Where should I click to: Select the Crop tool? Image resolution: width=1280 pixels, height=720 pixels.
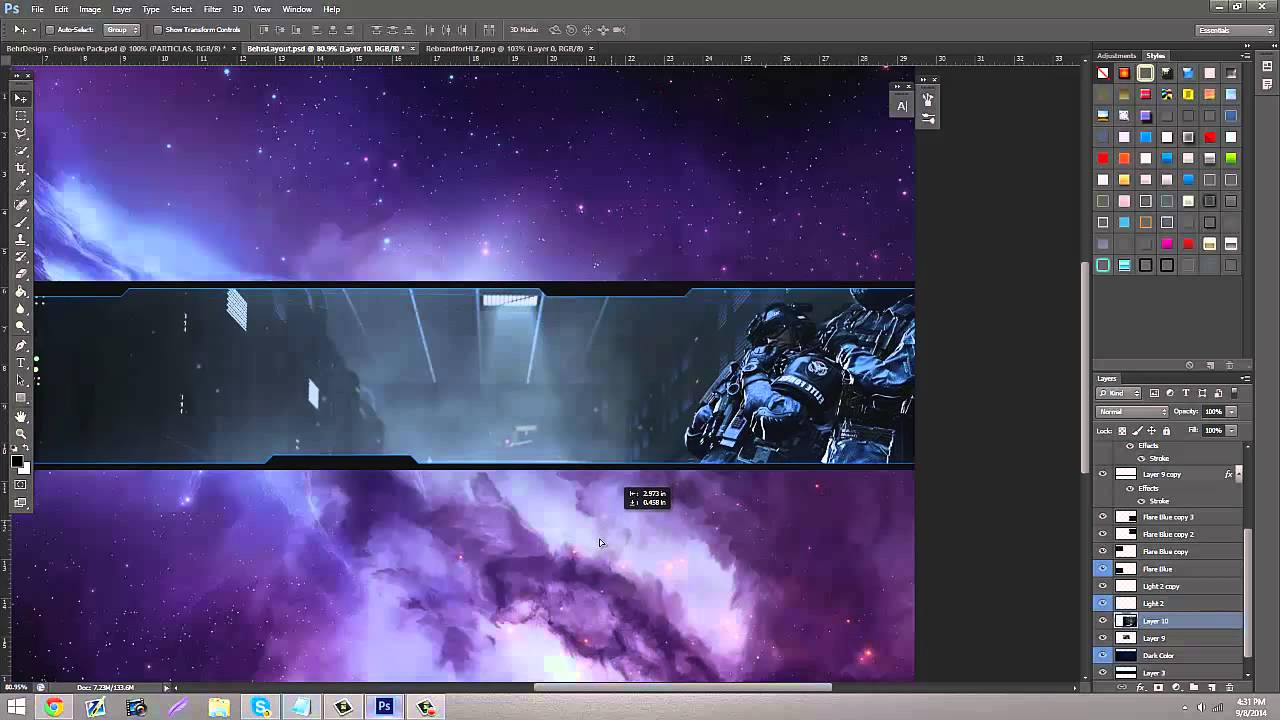tap(21, 168)
